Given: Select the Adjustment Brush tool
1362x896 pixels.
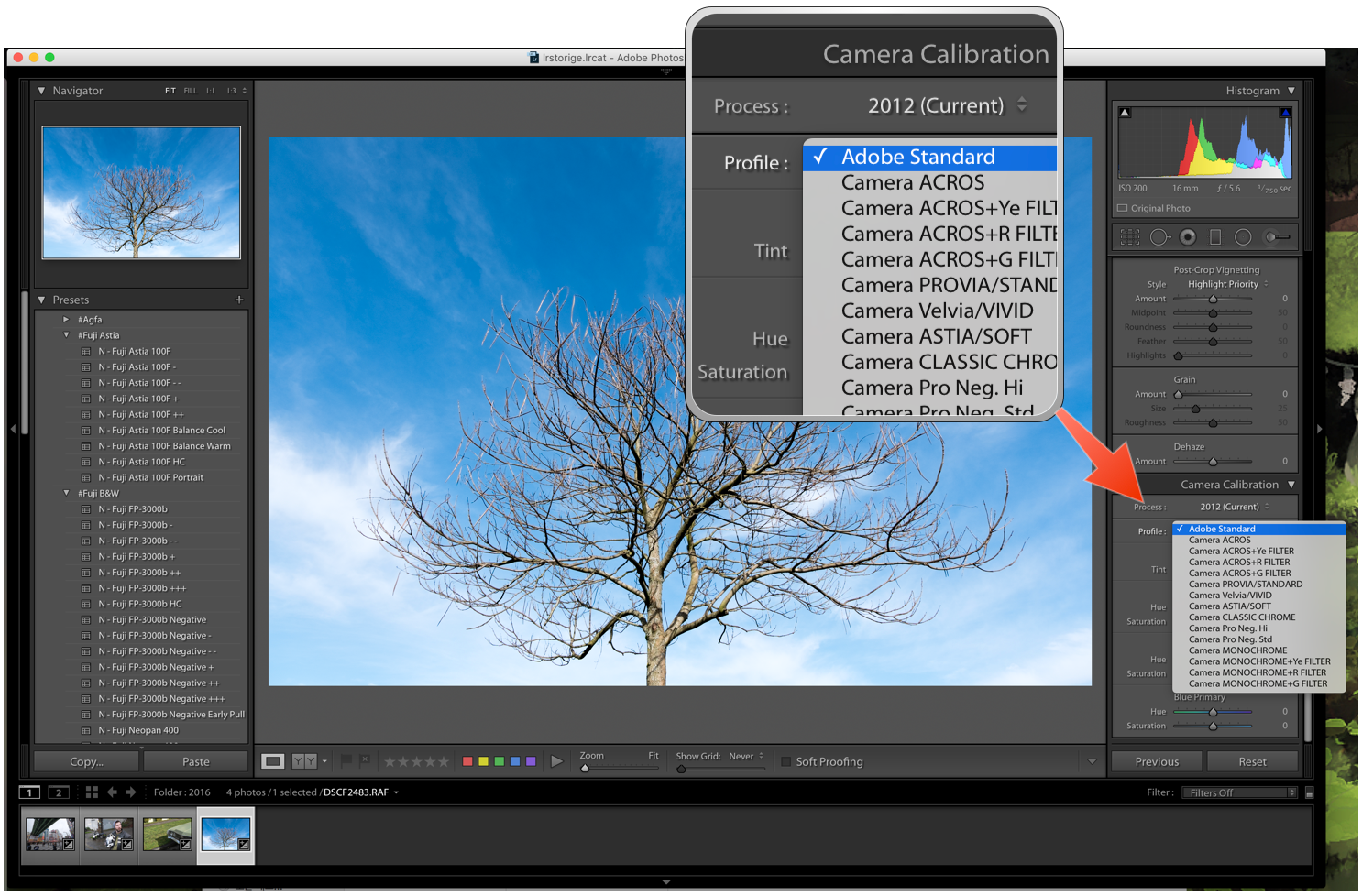Looking at the screenshot, I should tap(1278, 237).
